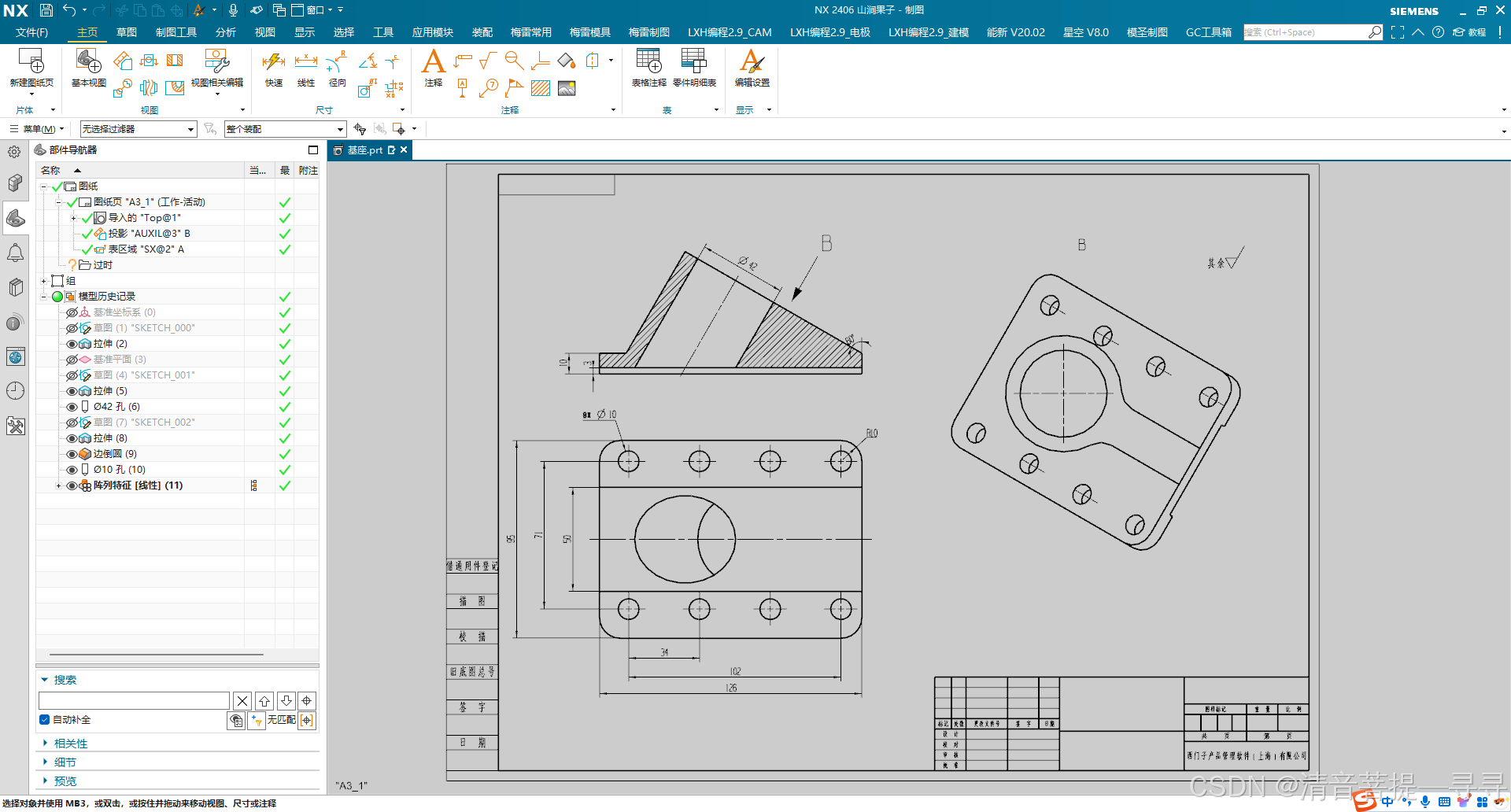
Task: Collapse the 模型历史记录 tree node
Action: [x=44, y=297]
